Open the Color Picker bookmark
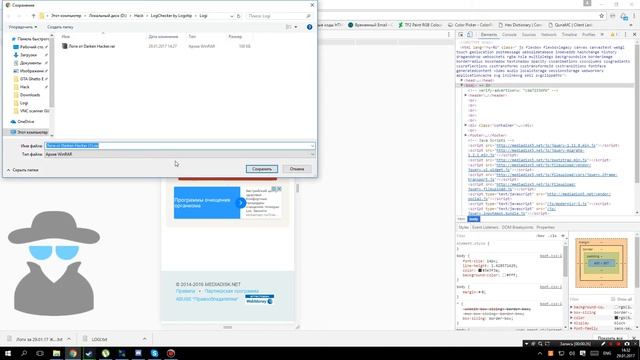This screenshot has height=360, width=640. tap(470, 25)
